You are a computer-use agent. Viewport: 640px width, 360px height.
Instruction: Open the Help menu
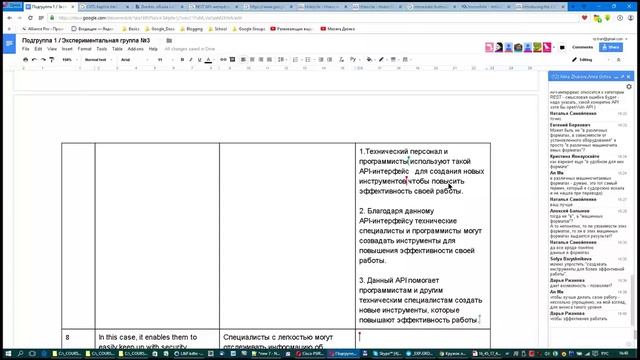pos(153,49)
